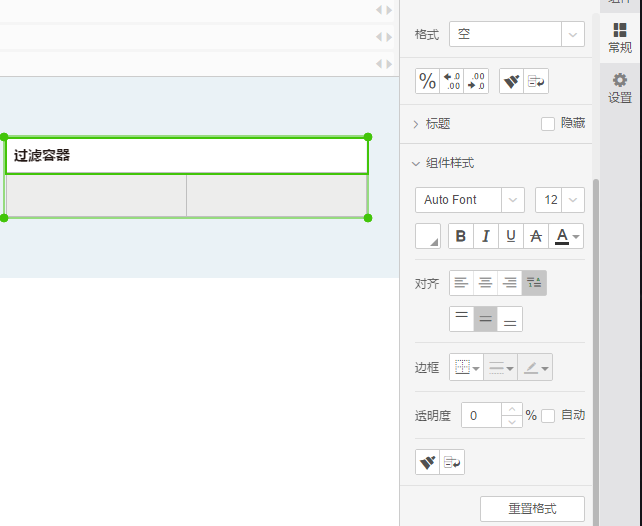
Task: Click wrap text icon beside decimal buttons
Action: click(x=536, y=81)
